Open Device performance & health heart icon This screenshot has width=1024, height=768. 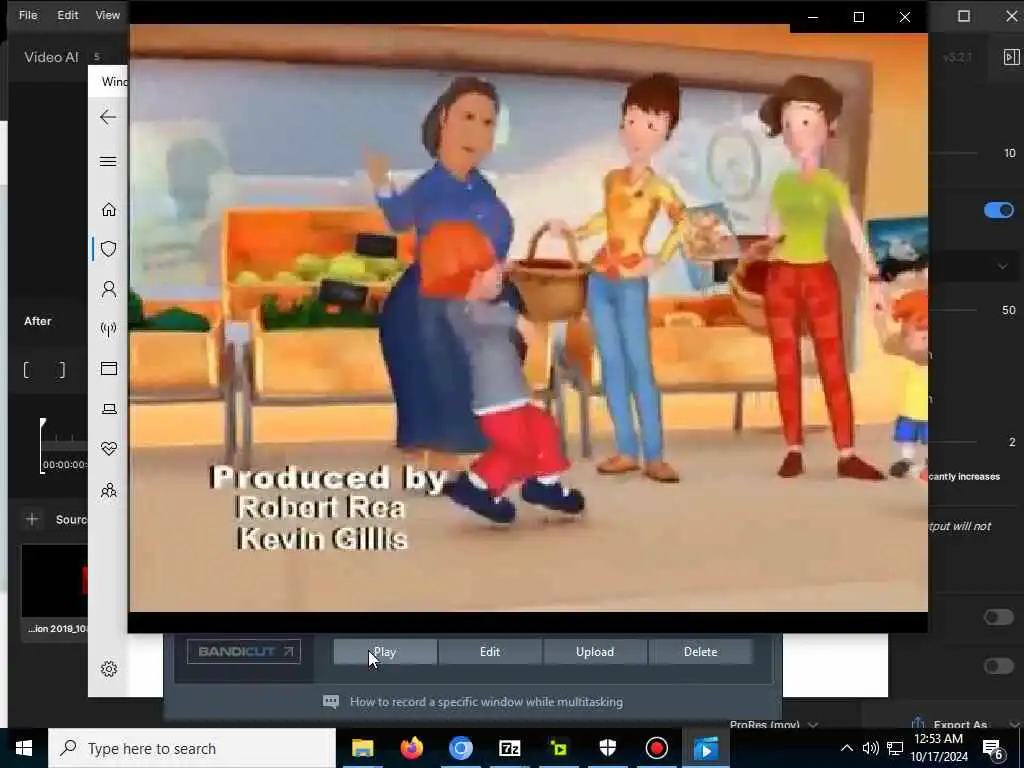(x=108, y=449)
